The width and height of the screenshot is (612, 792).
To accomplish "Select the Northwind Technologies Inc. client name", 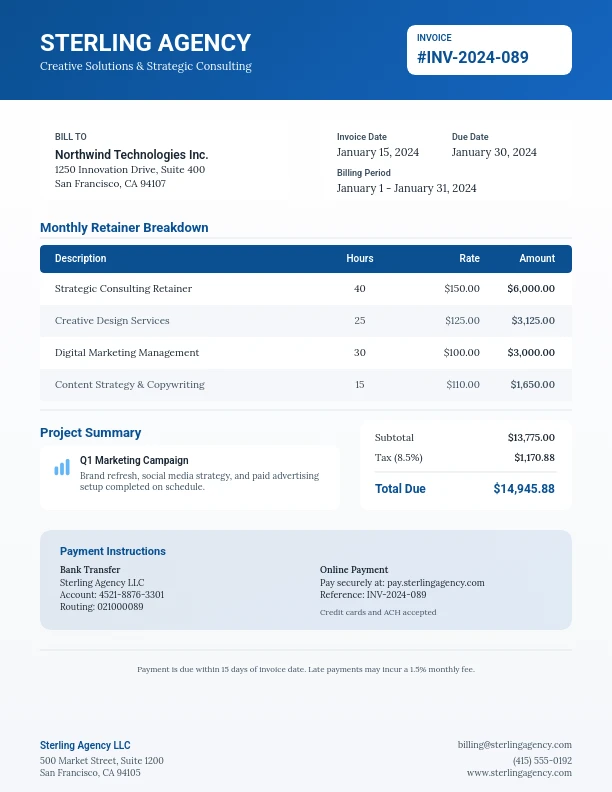I will [x=131, y=155].
